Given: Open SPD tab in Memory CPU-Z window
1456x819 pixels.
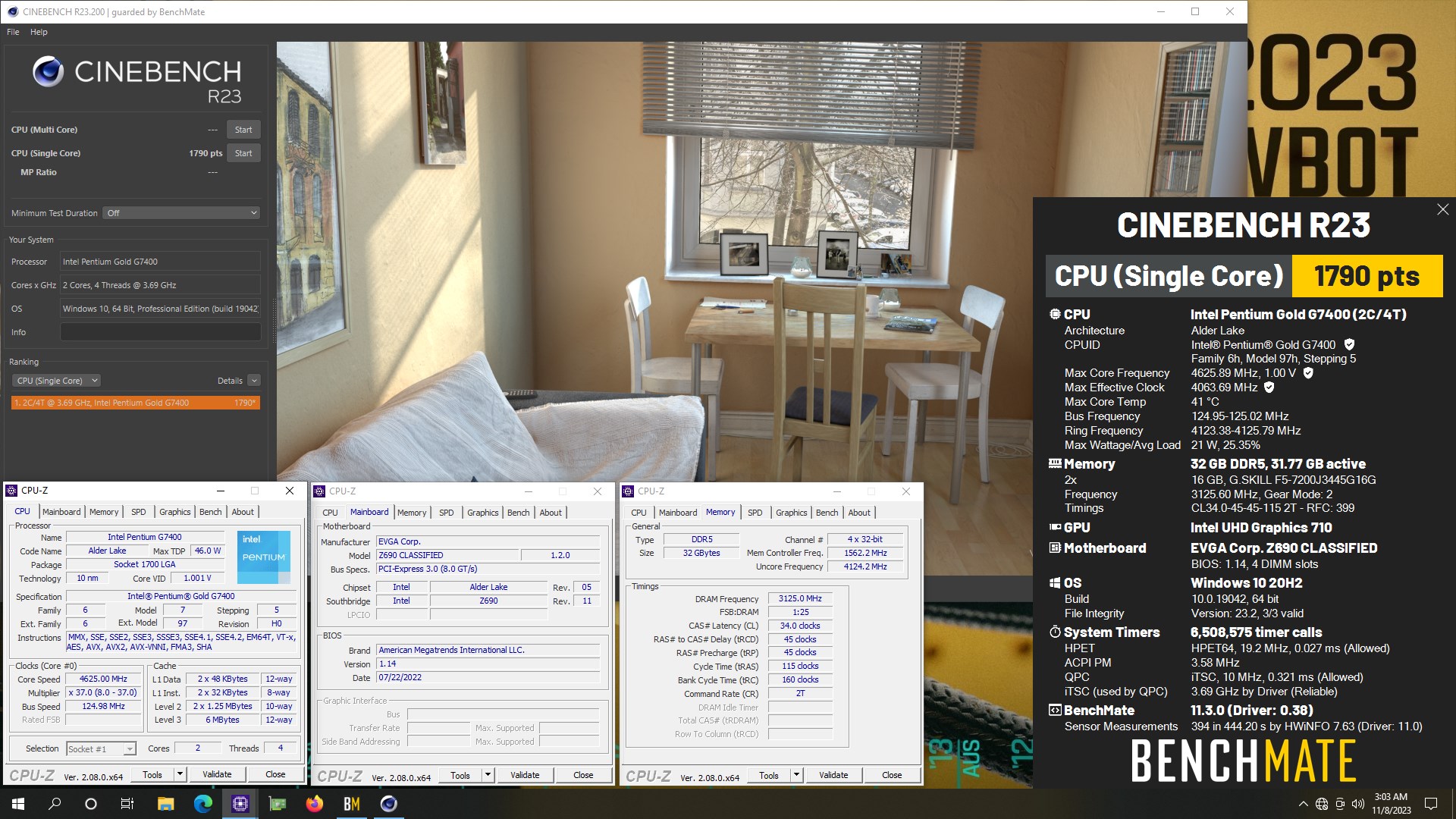Looking at the screenshot, I should [x=755, y=513].
